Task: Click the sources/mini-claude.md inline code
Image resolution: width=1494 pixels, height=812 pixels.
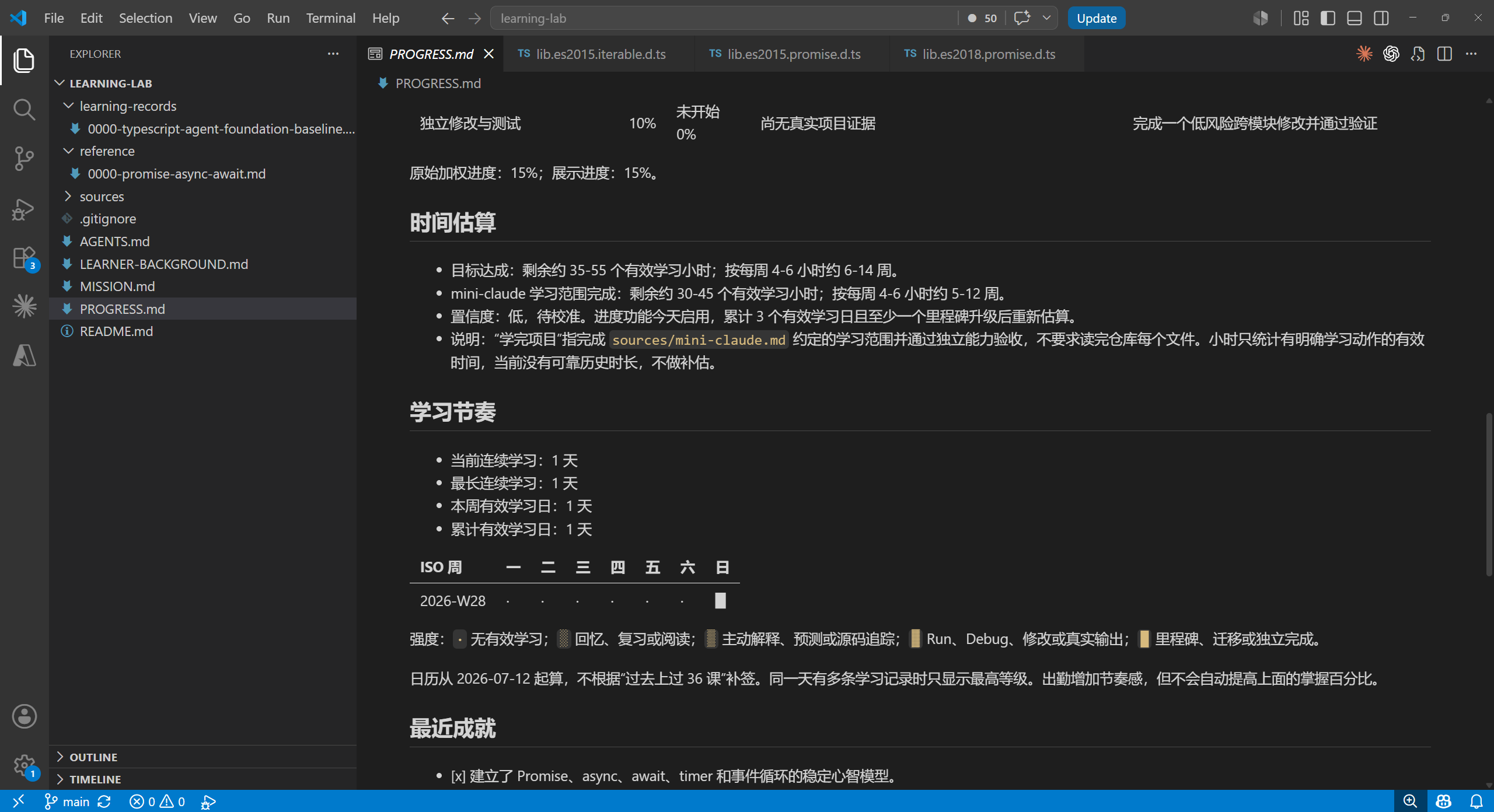Action: coord(699,340)
